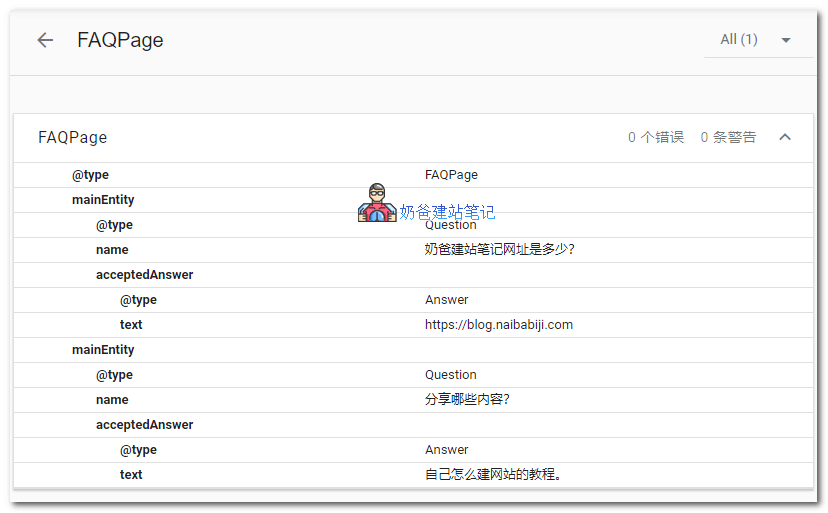This screenshot has height=513, width=828.
Task: Click the first Question type value
Action: 451,226
